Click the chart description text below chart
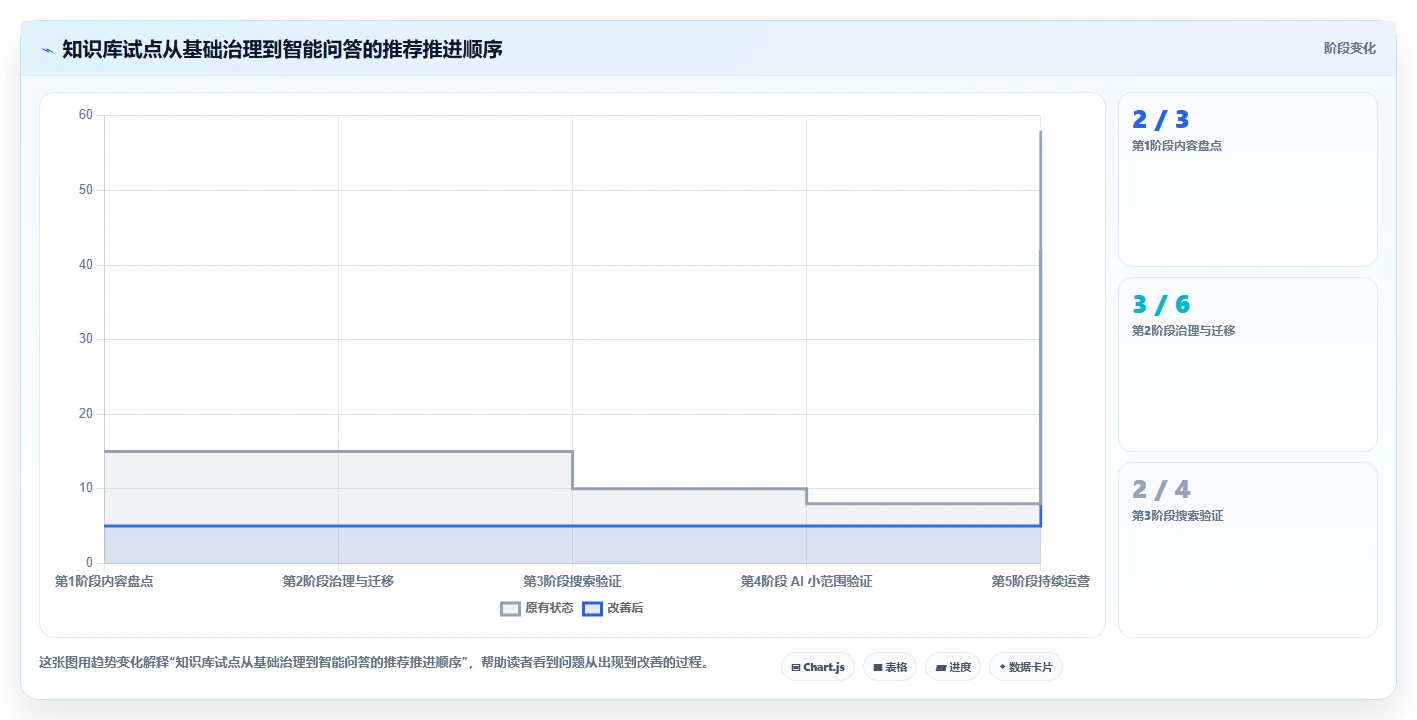Viewport: 1417px width, 720px height. tap(373, 662)
